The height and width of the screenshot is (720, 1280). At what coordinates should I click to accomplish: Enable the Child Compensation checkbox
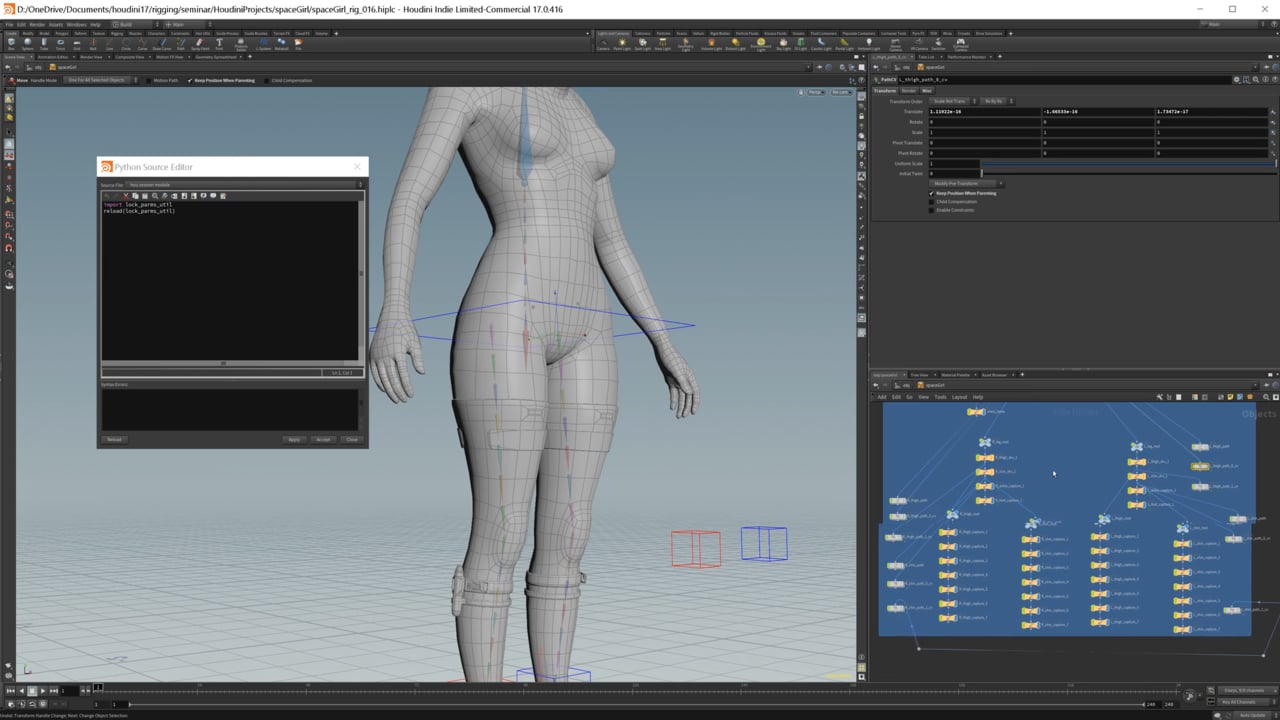[x=931, y=201]
